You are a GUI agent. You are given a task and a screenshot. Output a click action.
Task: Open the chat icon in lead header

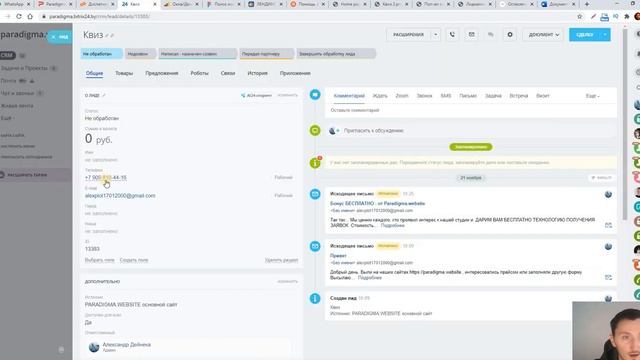tap(491, 35)
